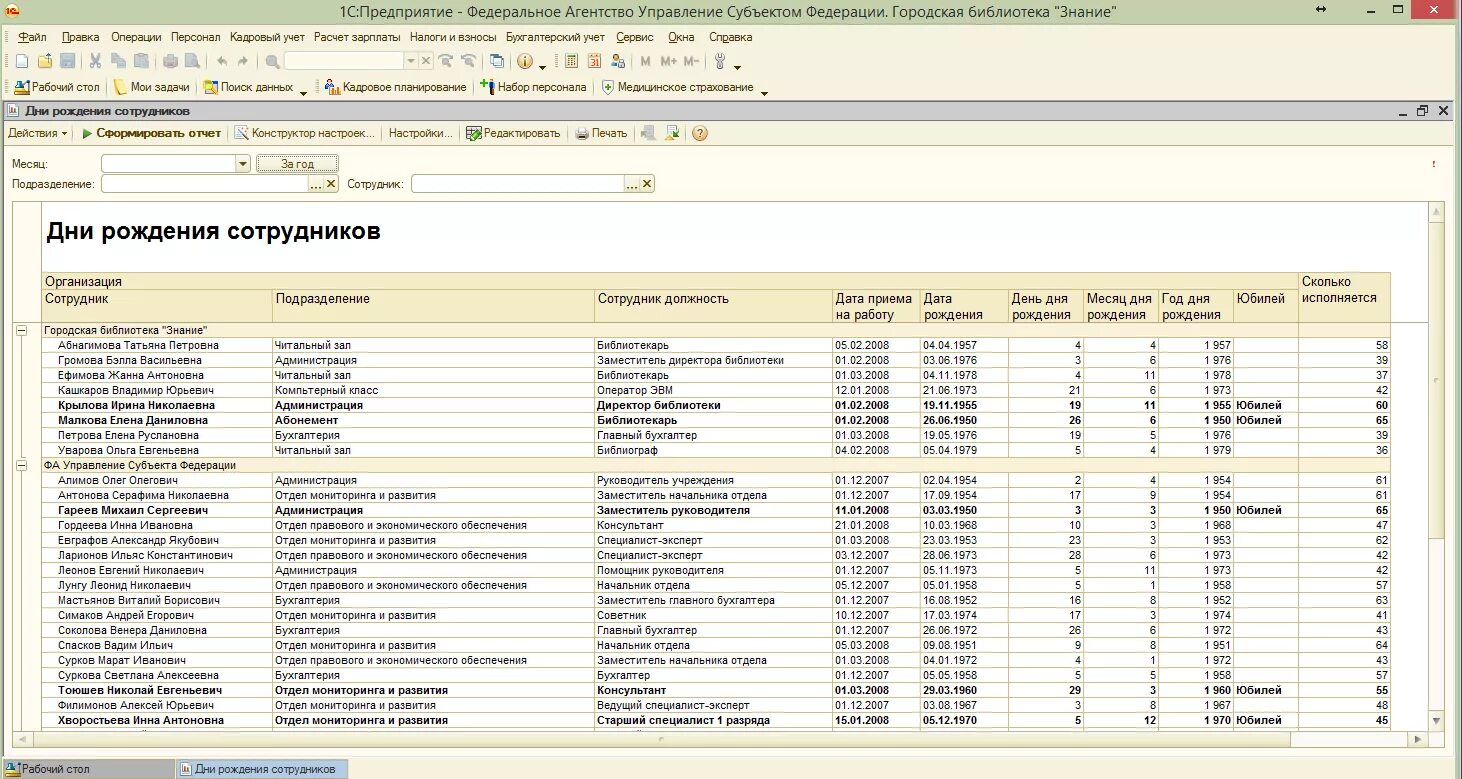Image resolution: width=1462 pixels, height=779 pixels.
Task: Open the Help info icon
Action: click(x=525, y=61)
